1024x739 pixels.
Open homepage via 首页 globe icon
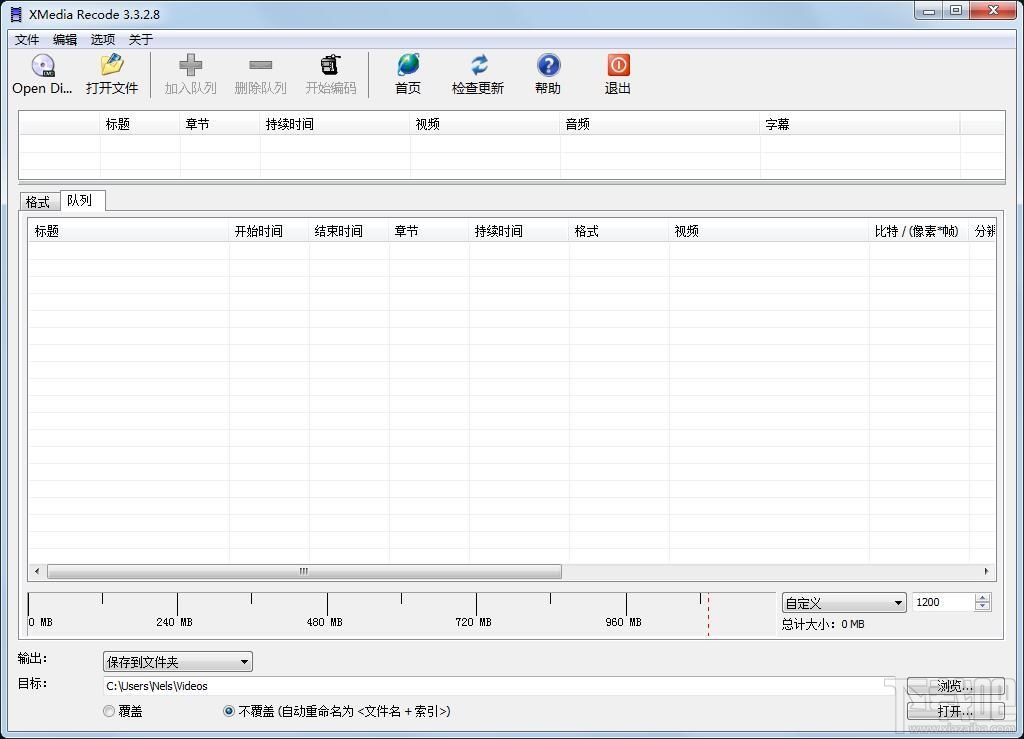[407, 70]
